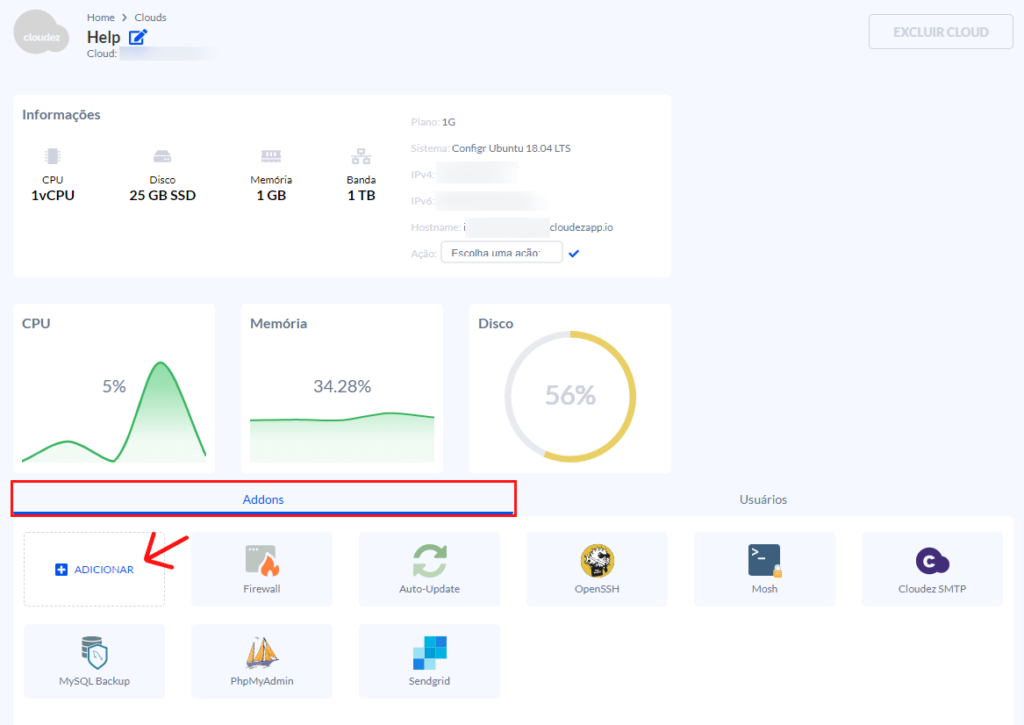Click the Cloudez SMTP addon icon
The width and height of the screenshot is (1024, 725).
(x=932, y=561)
